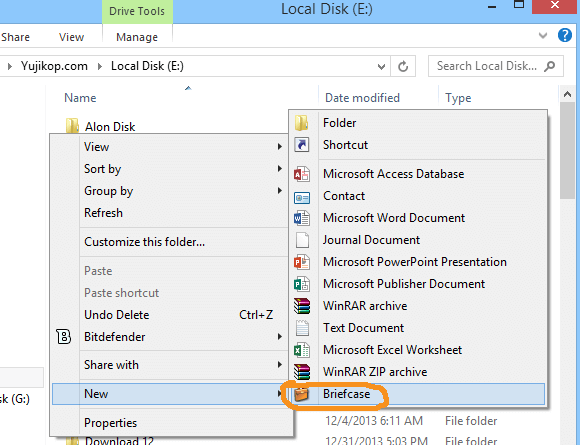Sort by the Type column header
The height and width of the screenshot is (445, 580).
point(458,98)
